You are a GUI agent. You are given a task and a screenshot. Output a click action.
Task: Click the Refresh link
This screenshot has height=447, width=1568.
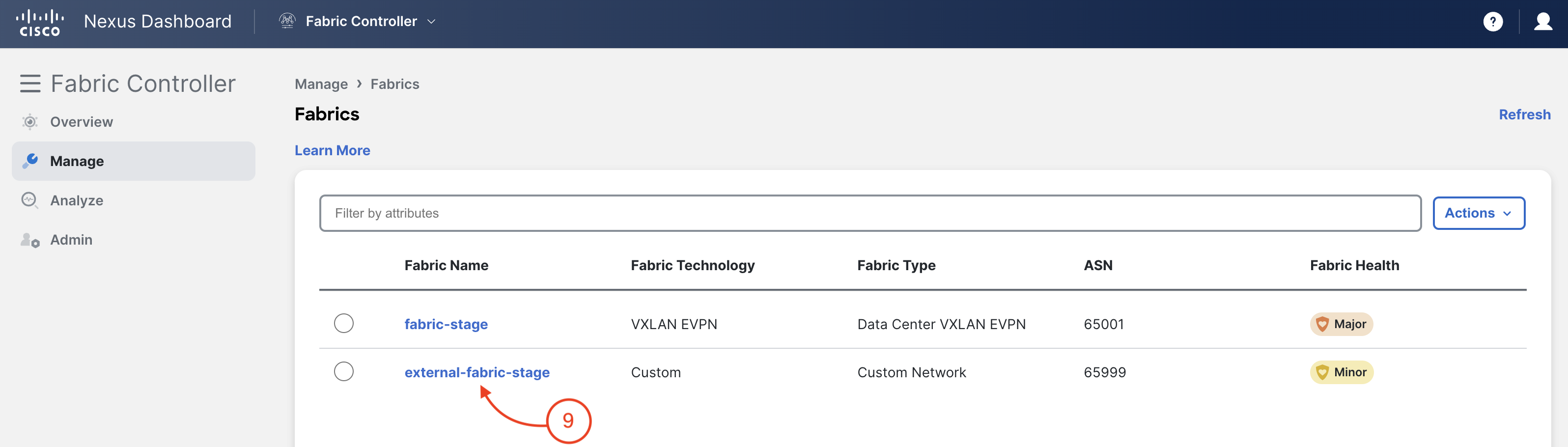coord(1524,114)
